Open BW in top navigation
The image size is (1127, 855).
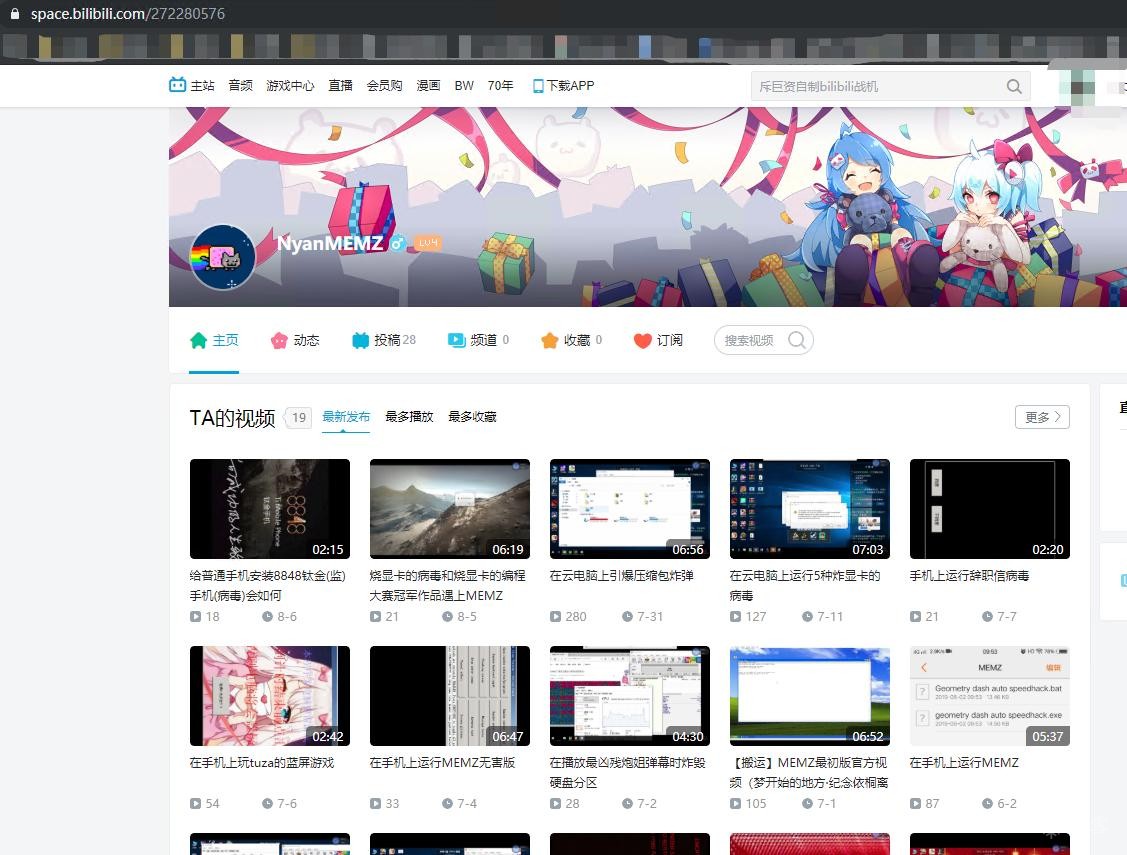464,86
